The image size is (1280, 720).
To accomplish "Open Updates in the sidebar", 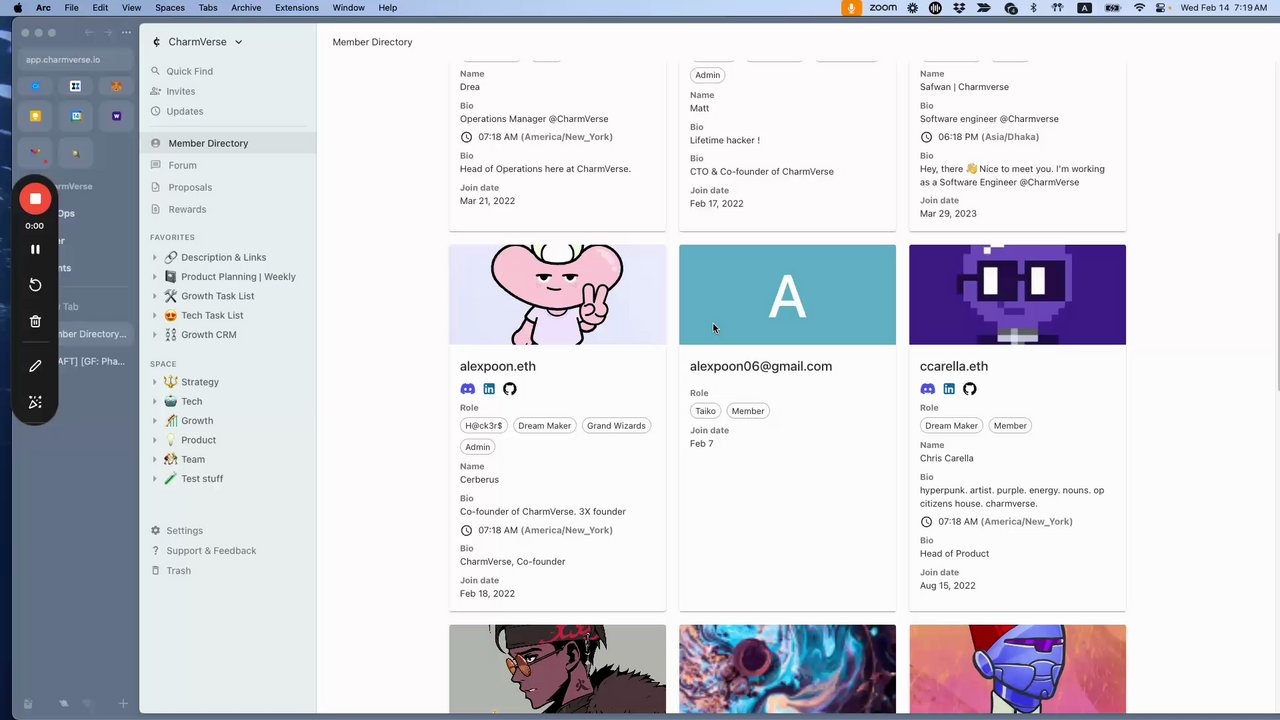I will point(228,111).
